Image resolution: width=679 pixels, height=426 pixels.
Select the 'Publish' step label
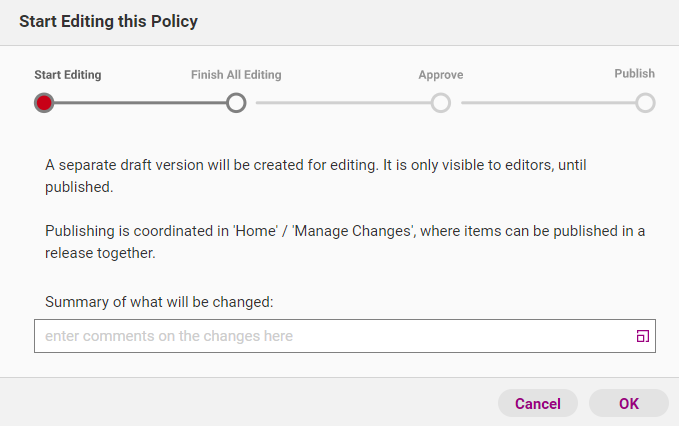click(634, 74)
